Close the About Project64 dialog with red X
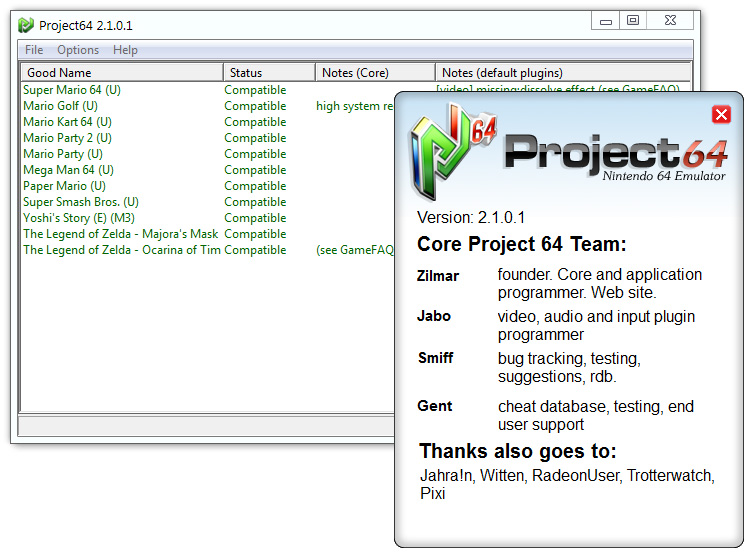This screenshot has height=559, width=754. [721, 114]
